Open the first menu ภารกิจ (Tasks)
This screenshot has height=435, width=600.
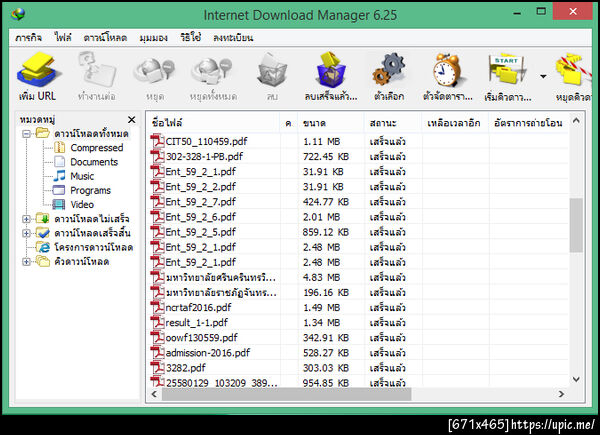click(29, 38)
